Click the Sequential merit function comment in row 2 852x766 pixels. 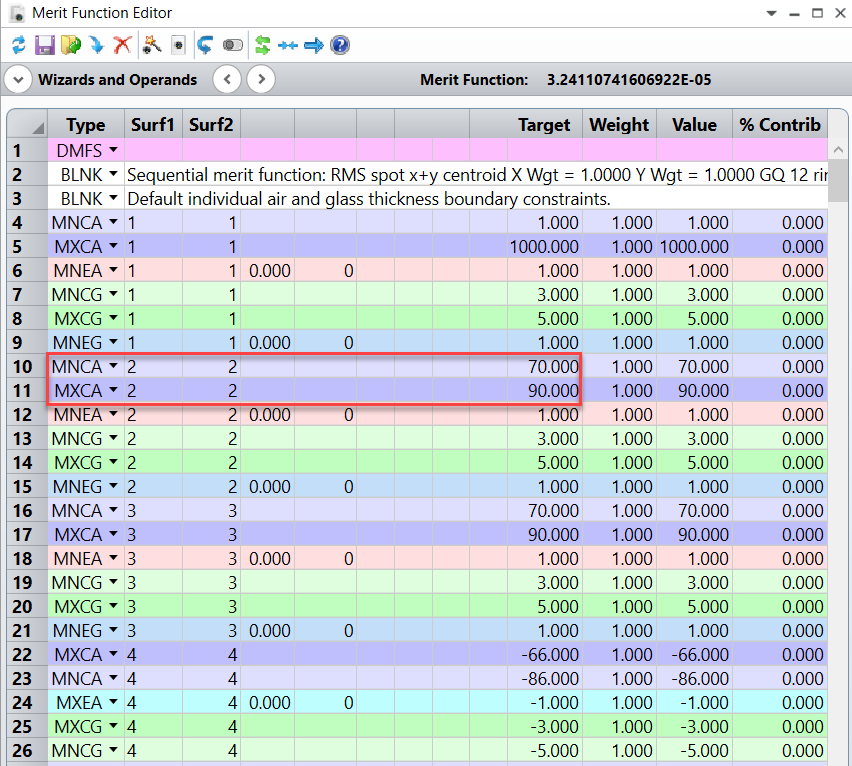[477, 174]
